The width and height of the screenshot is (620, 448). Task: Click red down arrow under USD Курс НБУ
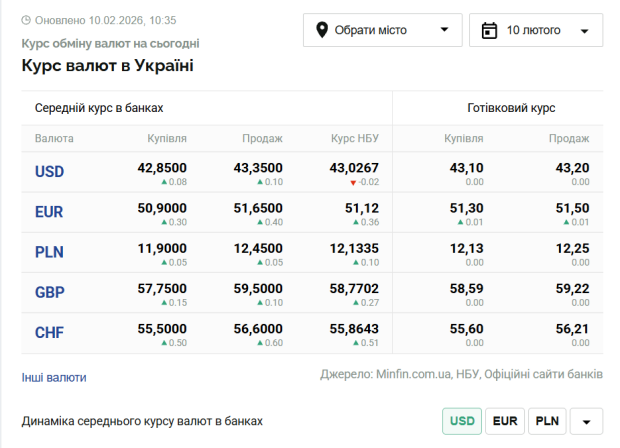pyautogui.click(x=353, y=183)
